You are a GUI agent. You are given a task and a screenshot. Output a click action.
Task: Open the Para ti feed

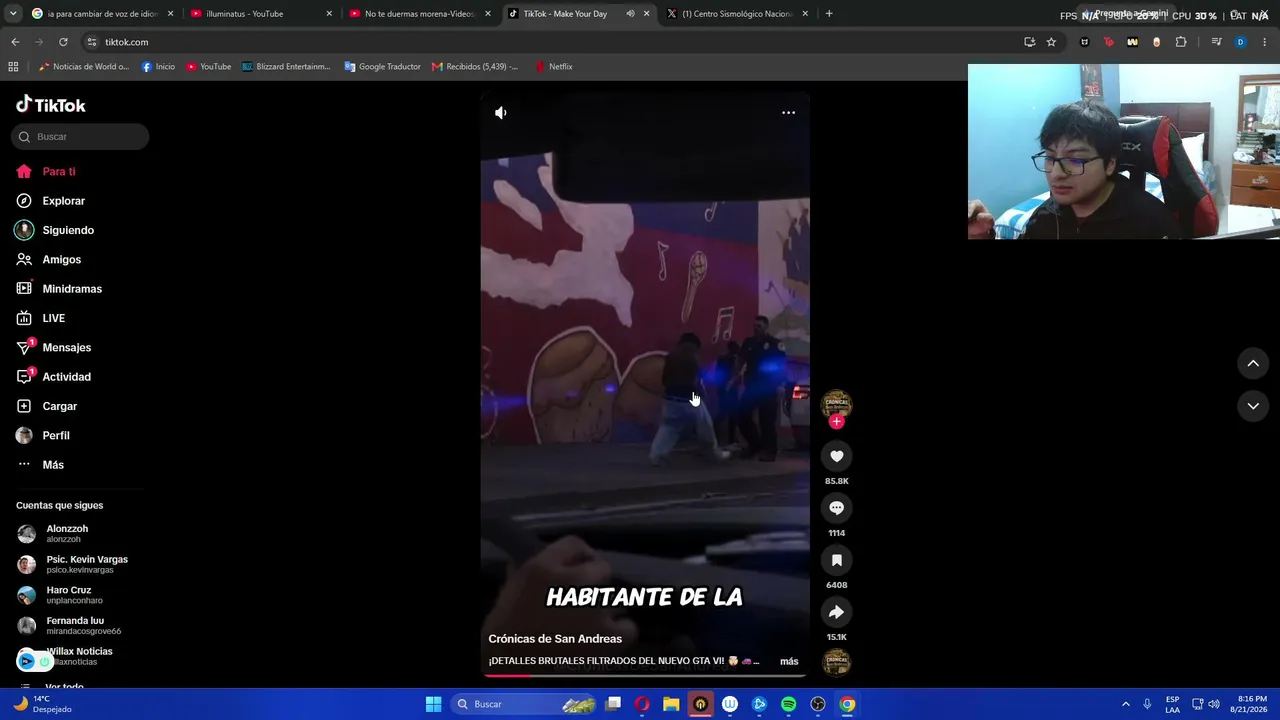click(x=46, y=172)
